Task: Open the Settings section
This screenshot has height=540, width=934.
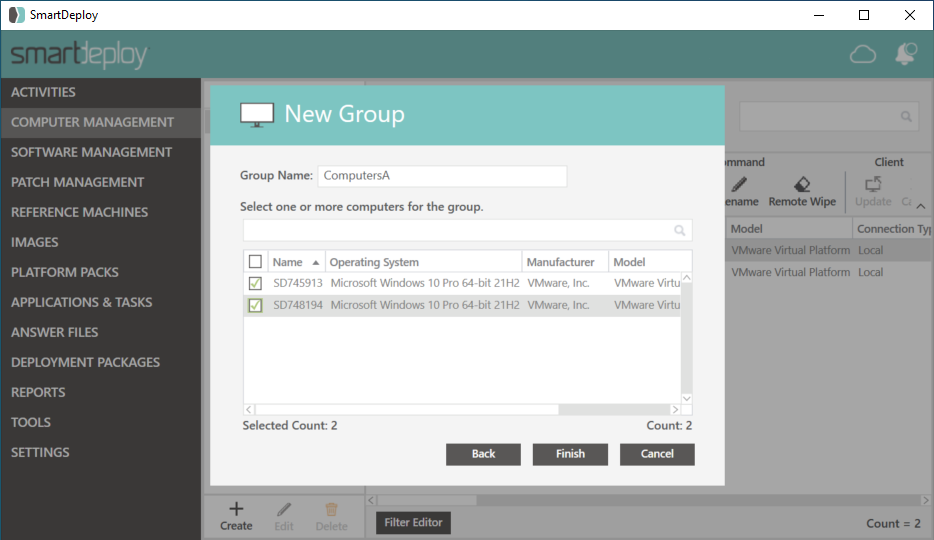Action: 101,452
